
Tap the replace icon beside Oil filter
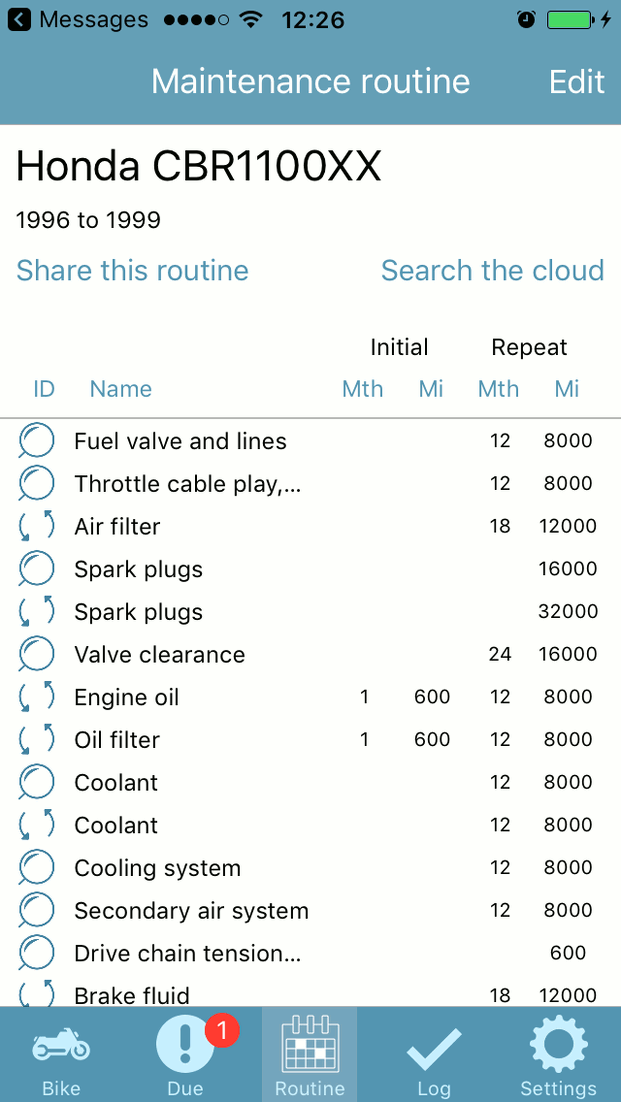(37, 740)
